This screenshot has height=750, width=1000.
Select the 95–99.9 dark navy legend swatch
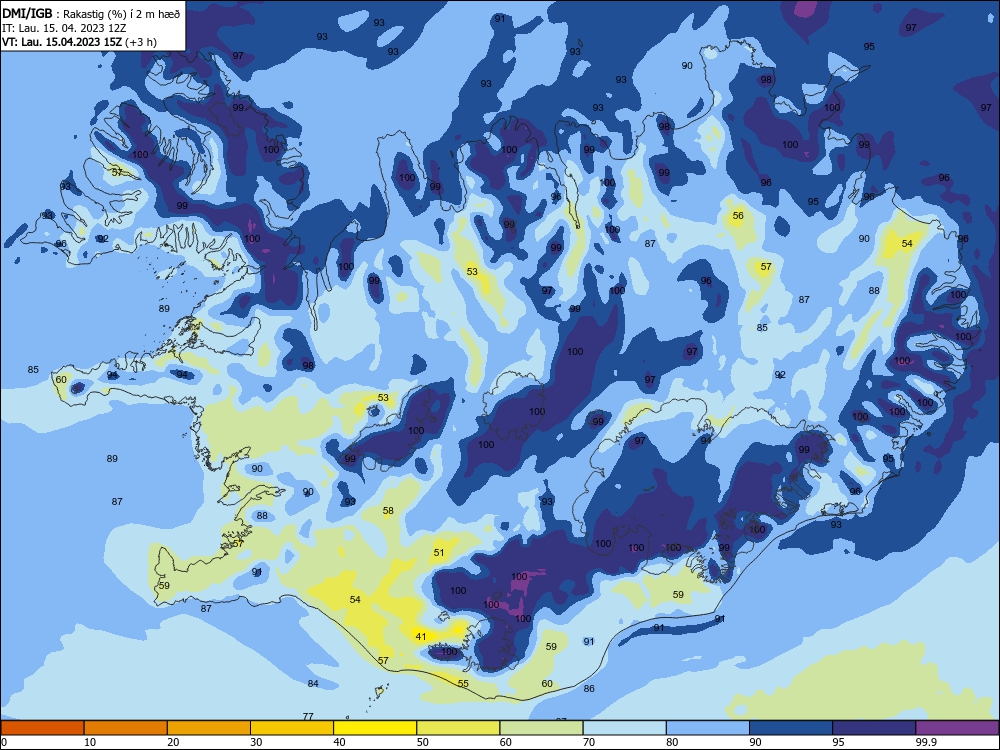tap(874, 728)
